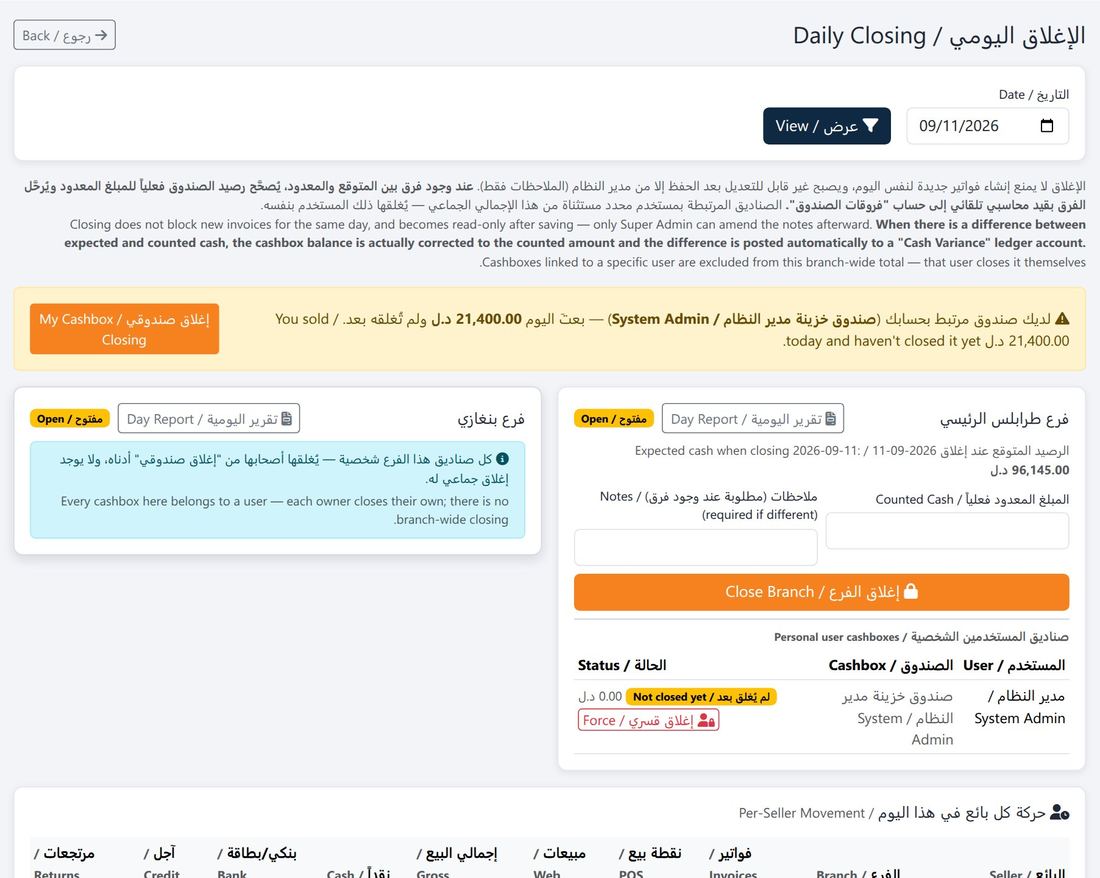Click the expected cash amount 96,145.00
This screenshot has height=878, width=1100.
(x=1030, y=470)
